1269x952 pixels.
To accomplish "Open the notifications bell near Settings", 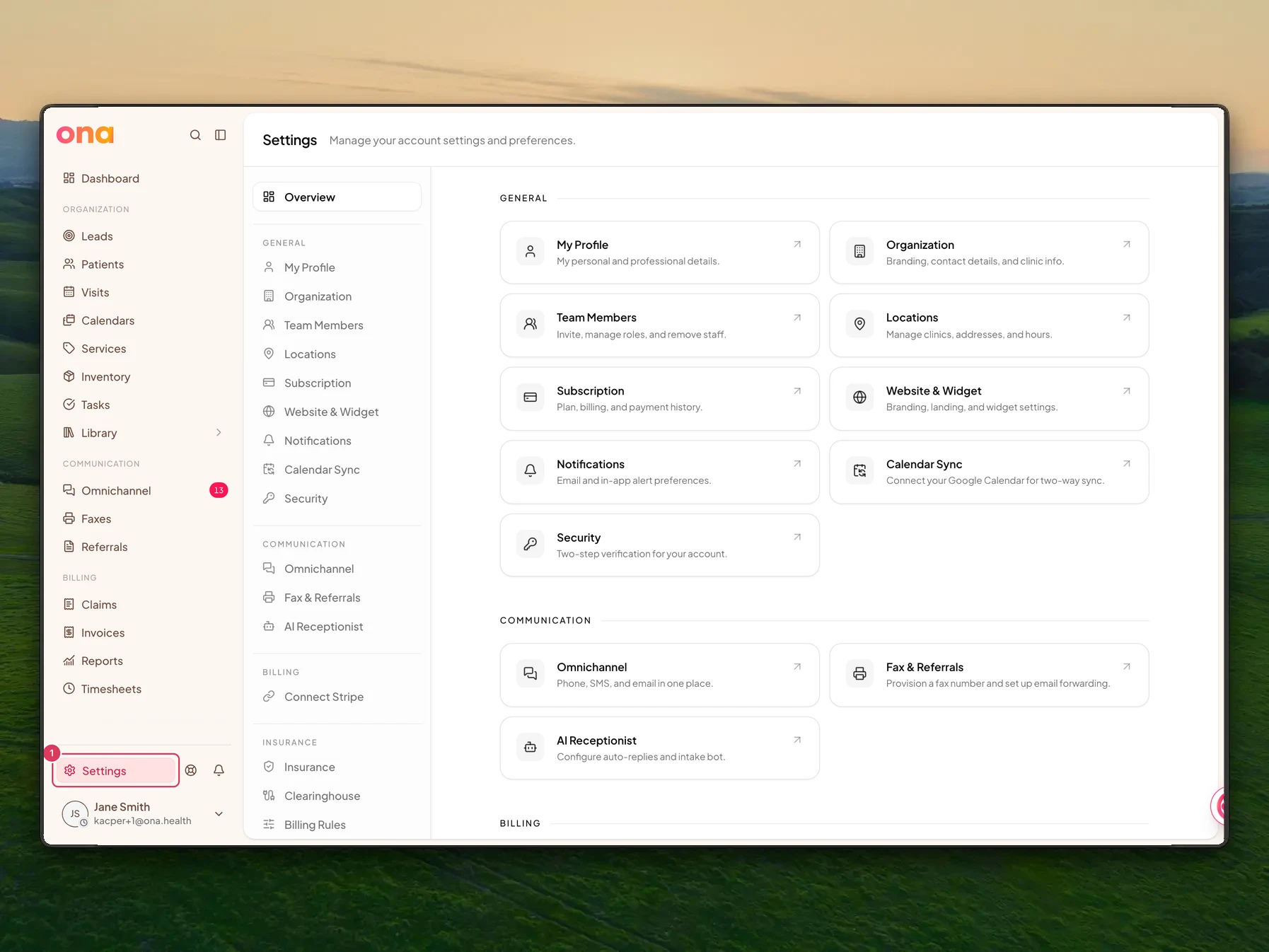I will 219,770.
